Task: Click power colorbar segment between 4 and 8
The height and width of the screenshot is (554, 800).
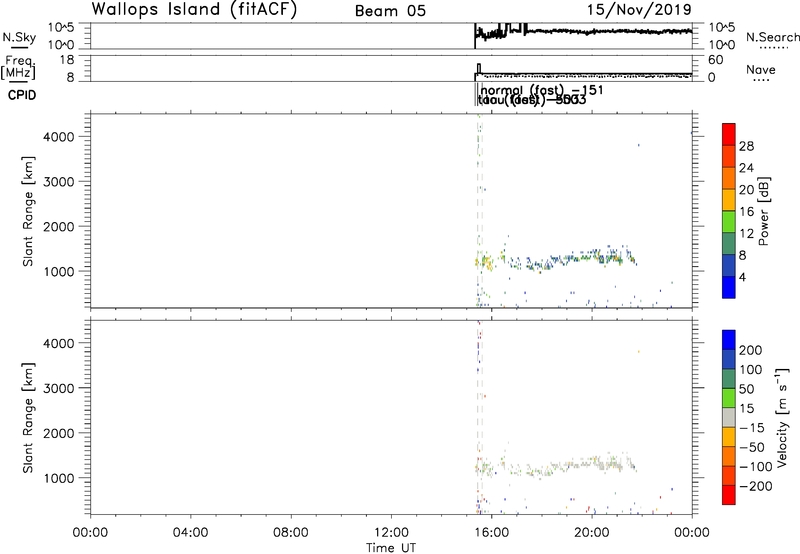Action: pos(729,265)
